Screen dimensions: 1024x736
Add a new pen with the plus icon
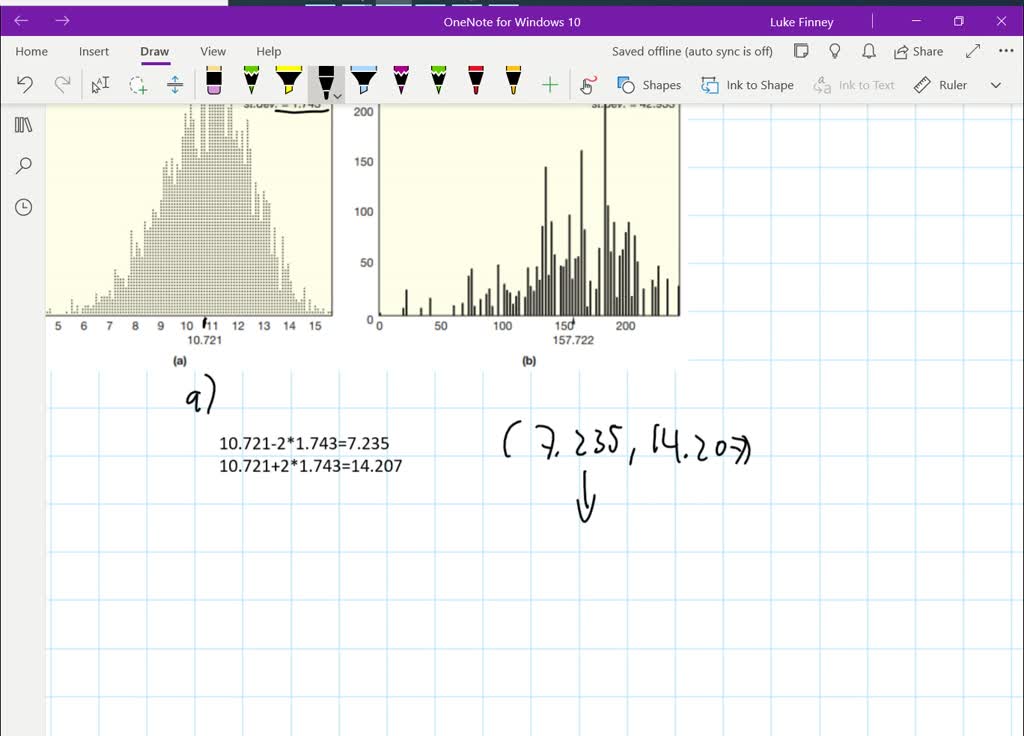pos(549,84)
